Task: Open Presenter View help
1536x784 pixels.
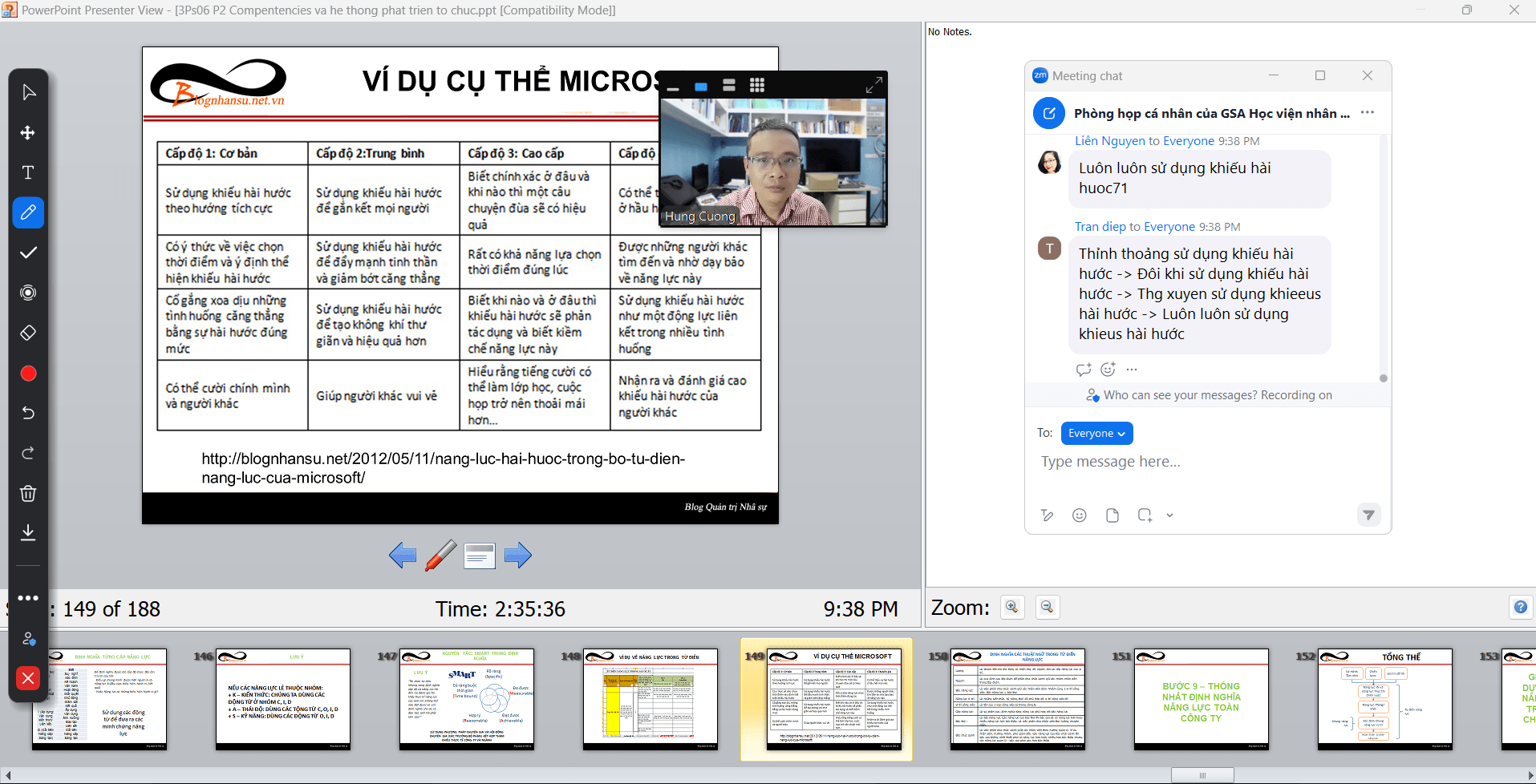Action: coord(1521,607)
